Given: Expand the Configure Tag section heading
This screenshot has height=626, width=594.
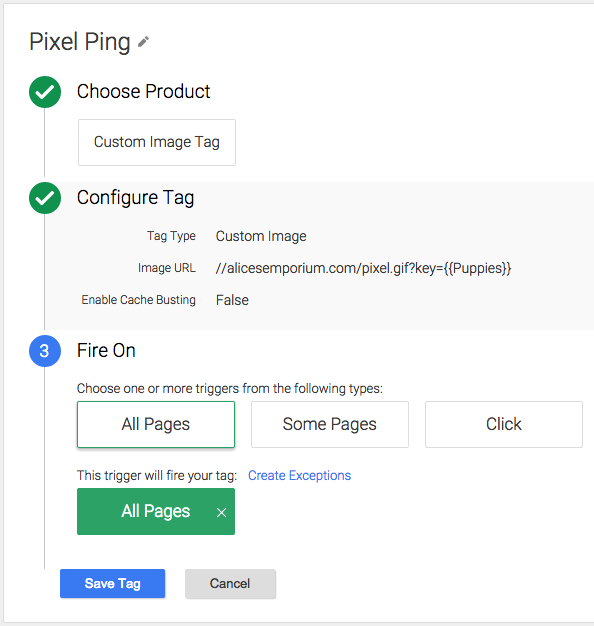Looking at the screenshot, I should 136,198.
